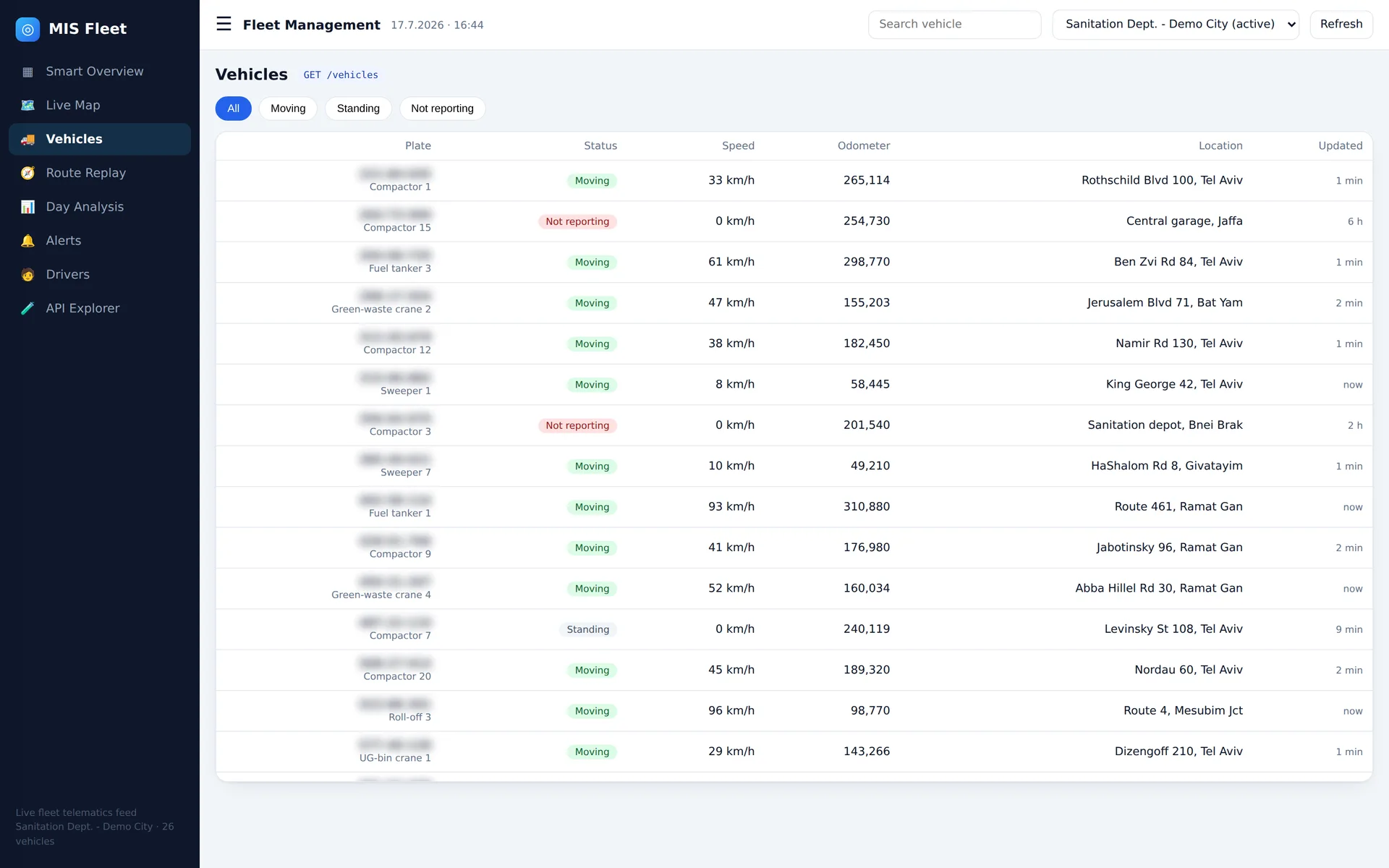Filter vehicles by Standing
Viewport: 1389px width, 868px height.
[x=358, y=109]
